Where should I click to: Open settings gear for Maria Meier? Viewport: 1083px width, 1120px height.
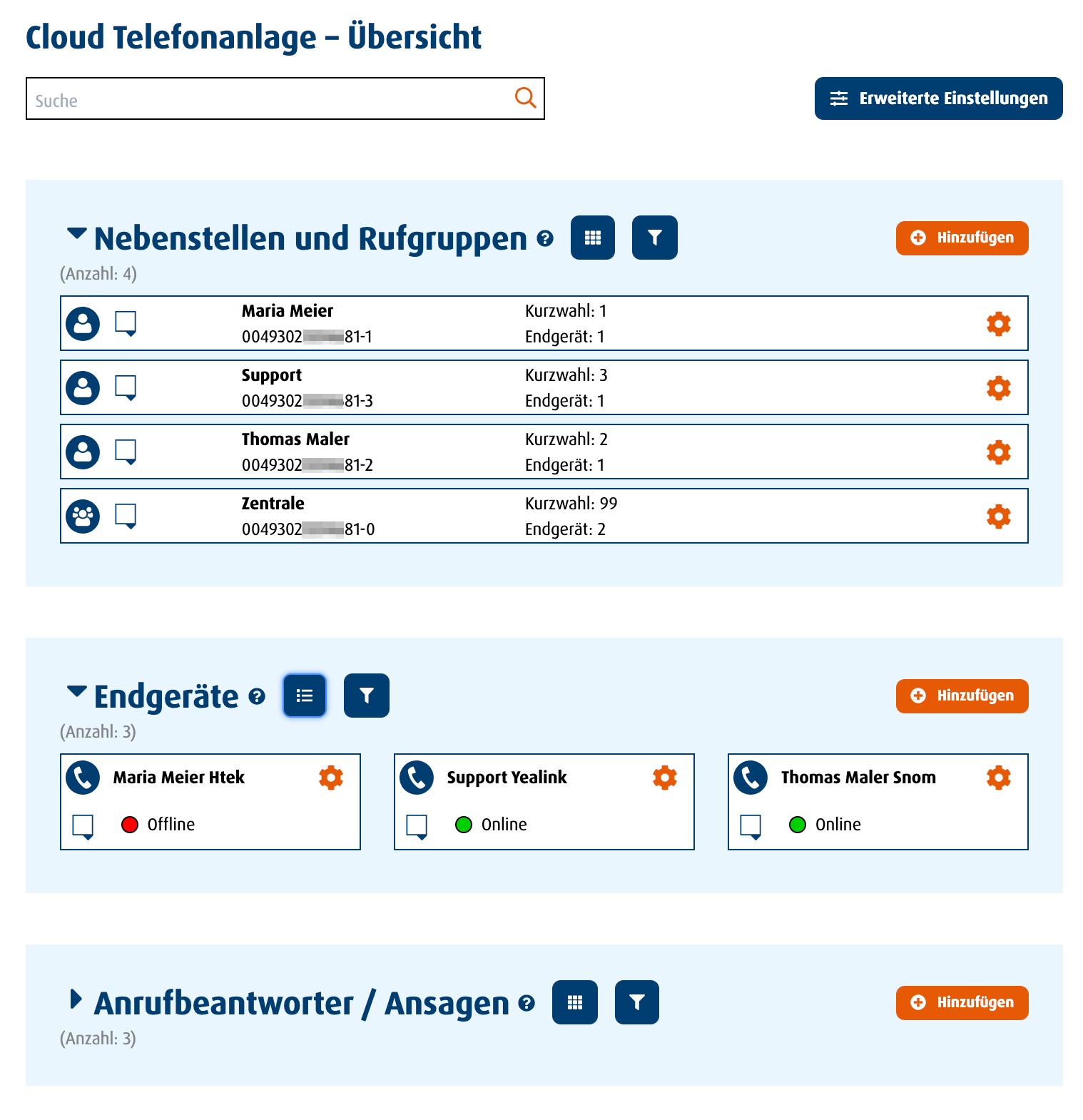click(x=998, y=324)
